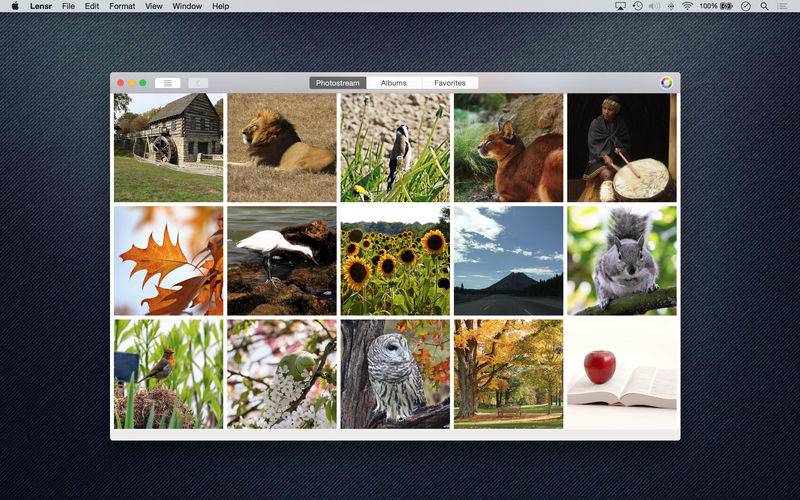The height and width of the screenshot is (500, 800).
Task: Click the AirPlay display icon
Action: coord(620,6)
